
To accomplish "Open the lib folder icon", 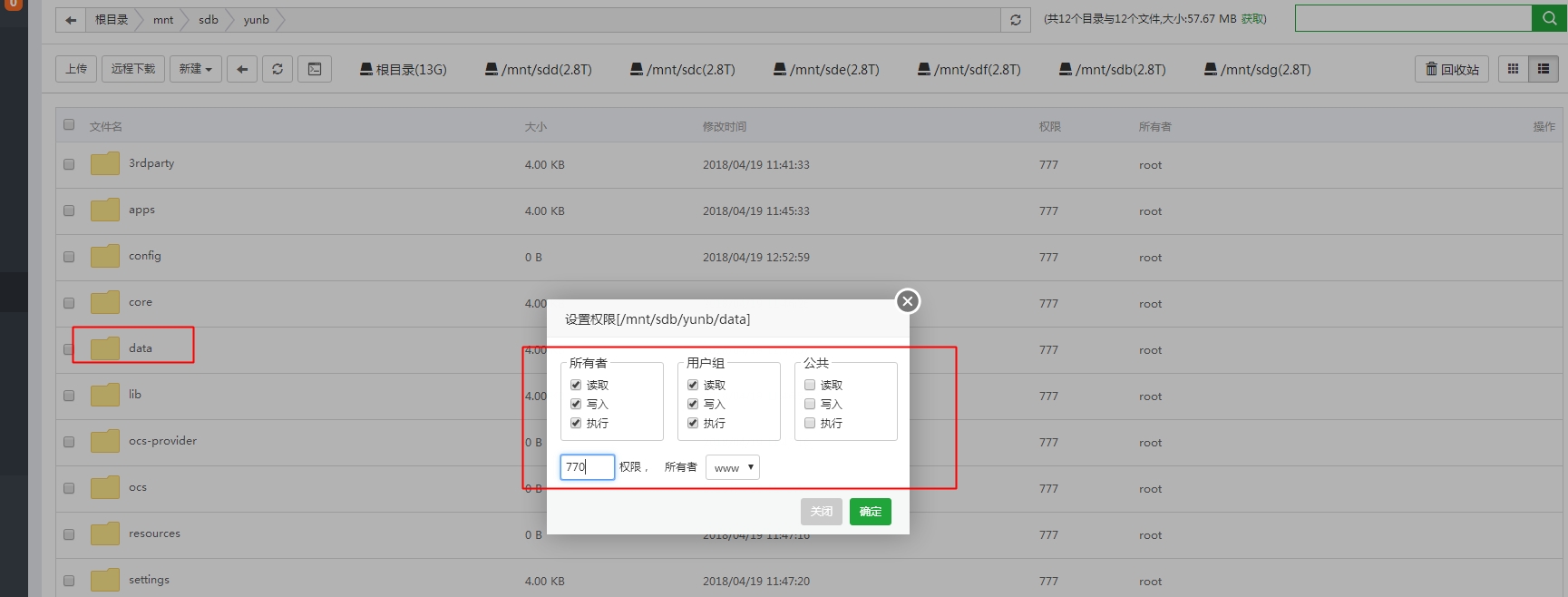I will click(105, 396).
